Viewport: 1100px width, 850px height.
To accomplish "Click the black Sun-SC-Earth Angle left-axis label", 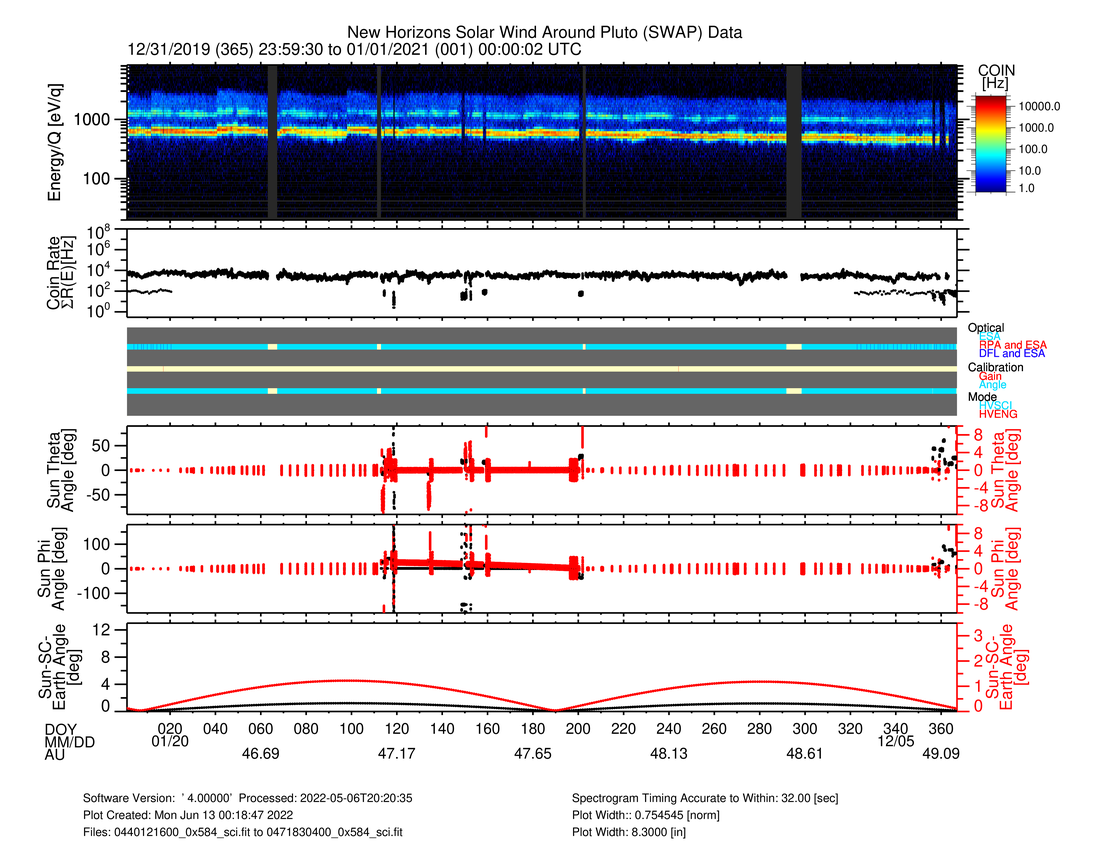I will coord(62,668).
